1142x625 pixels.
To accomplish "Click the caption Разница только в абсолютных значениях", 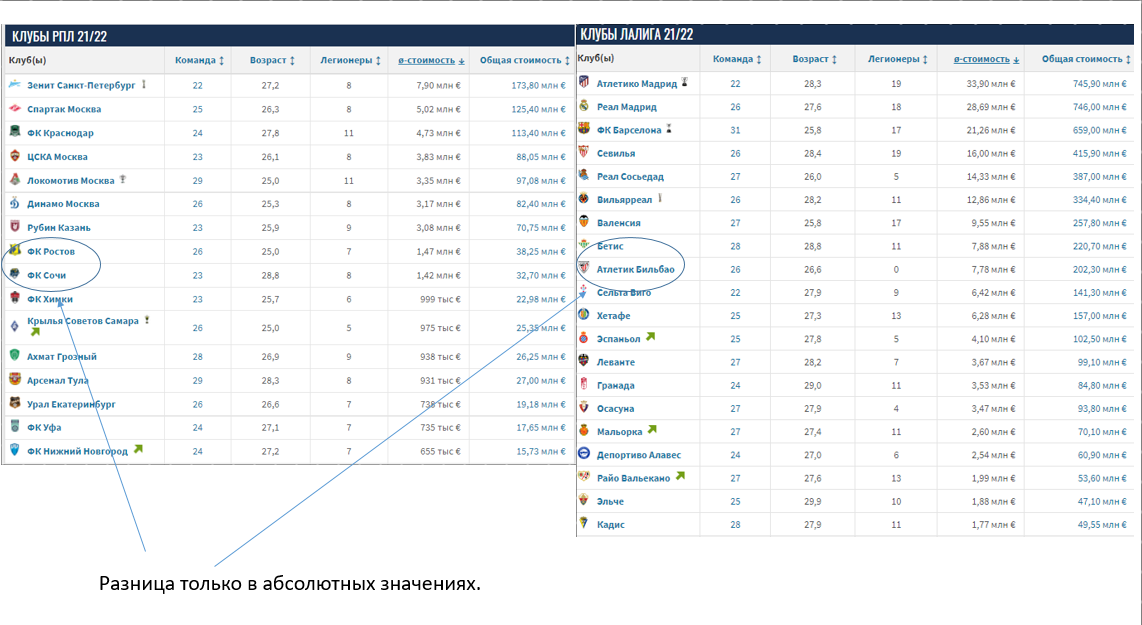I will tap(290, 583).
